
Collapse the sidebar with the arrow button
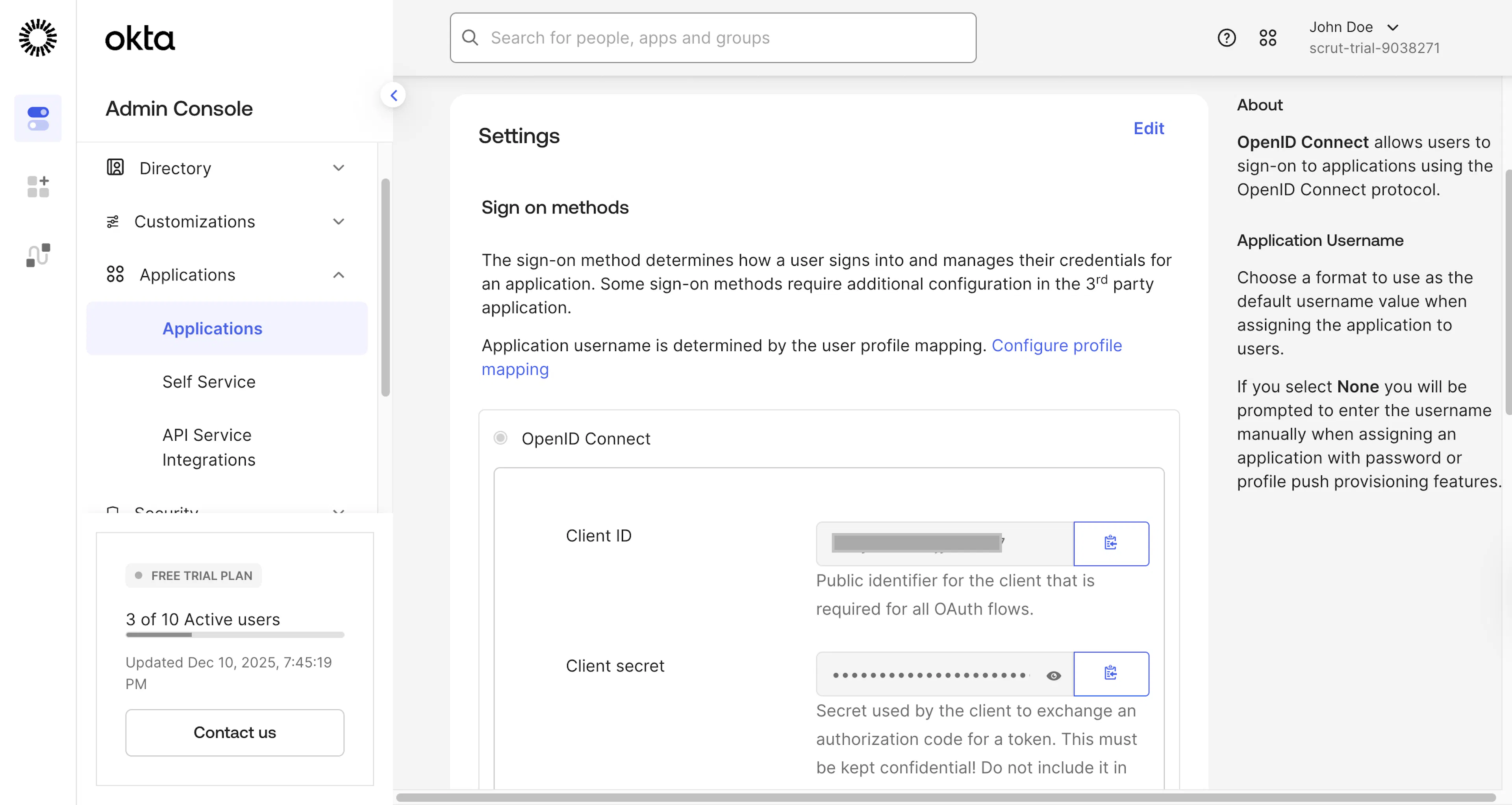pyautogui.click(x=393, y=95)
